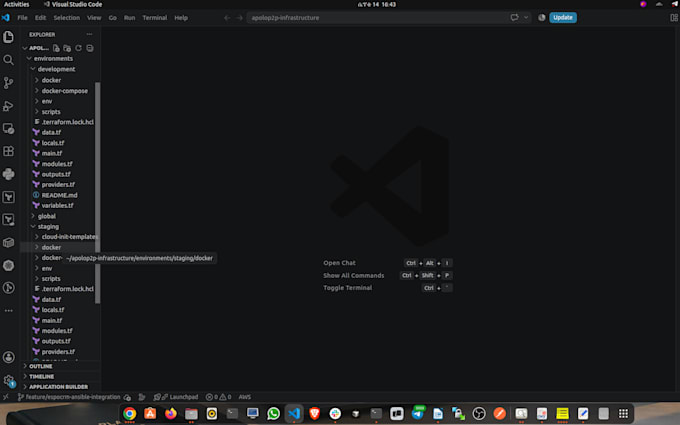Screen dimensions: 680x425
Task: Open the Source Control view
Action: click(8, 83)
